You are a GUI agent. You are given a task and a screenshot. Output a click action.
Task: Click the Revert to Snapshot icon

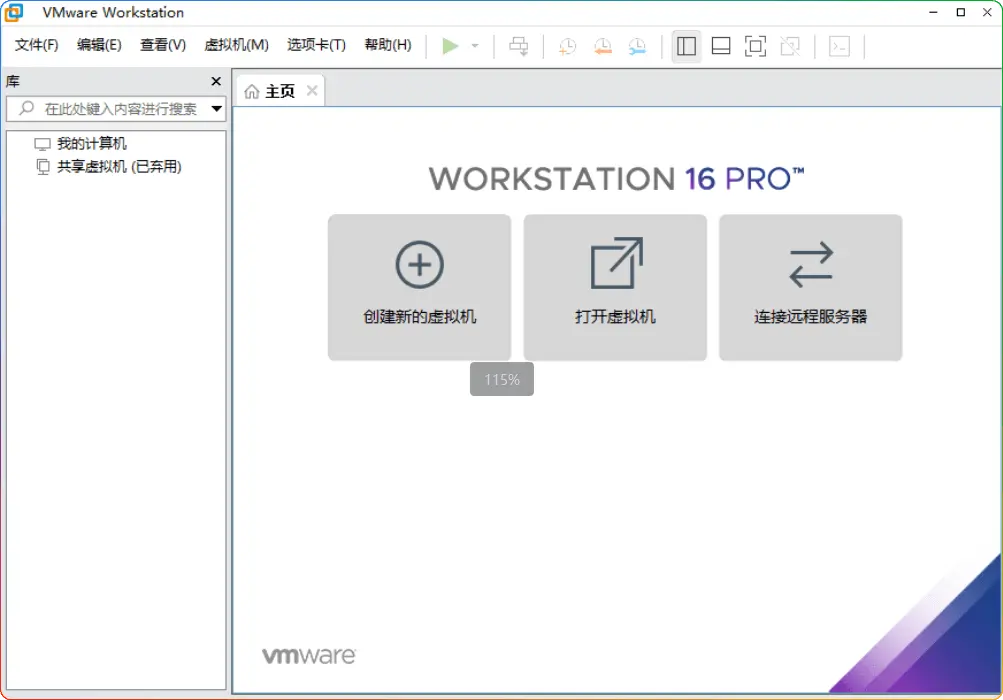point(602,46)
